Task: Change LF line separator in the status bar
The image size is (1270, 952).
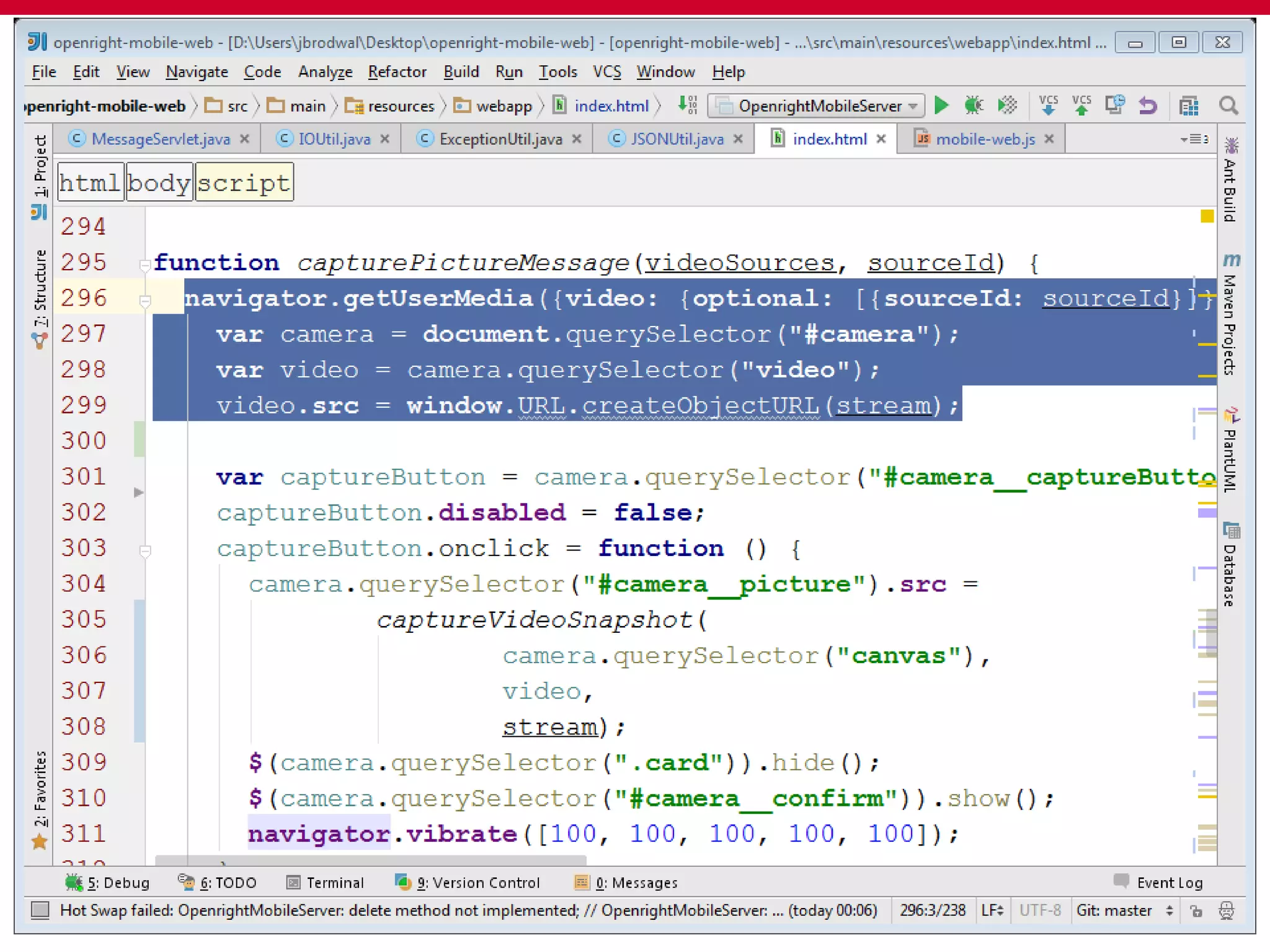Action: (x=992, y=910)
